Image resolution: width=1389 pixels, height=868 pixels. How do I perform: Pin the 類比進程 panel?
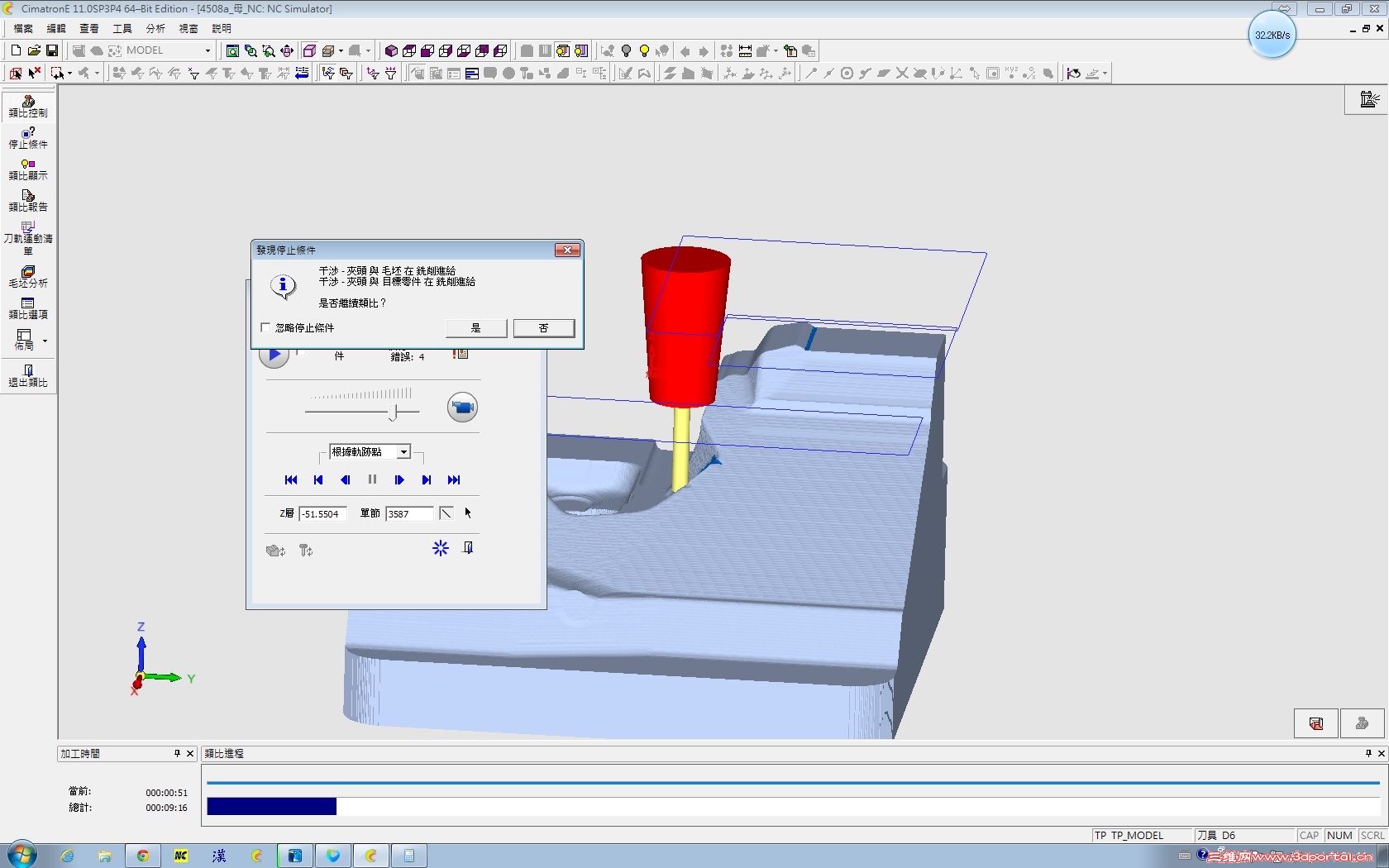(x=1368, y=753)
